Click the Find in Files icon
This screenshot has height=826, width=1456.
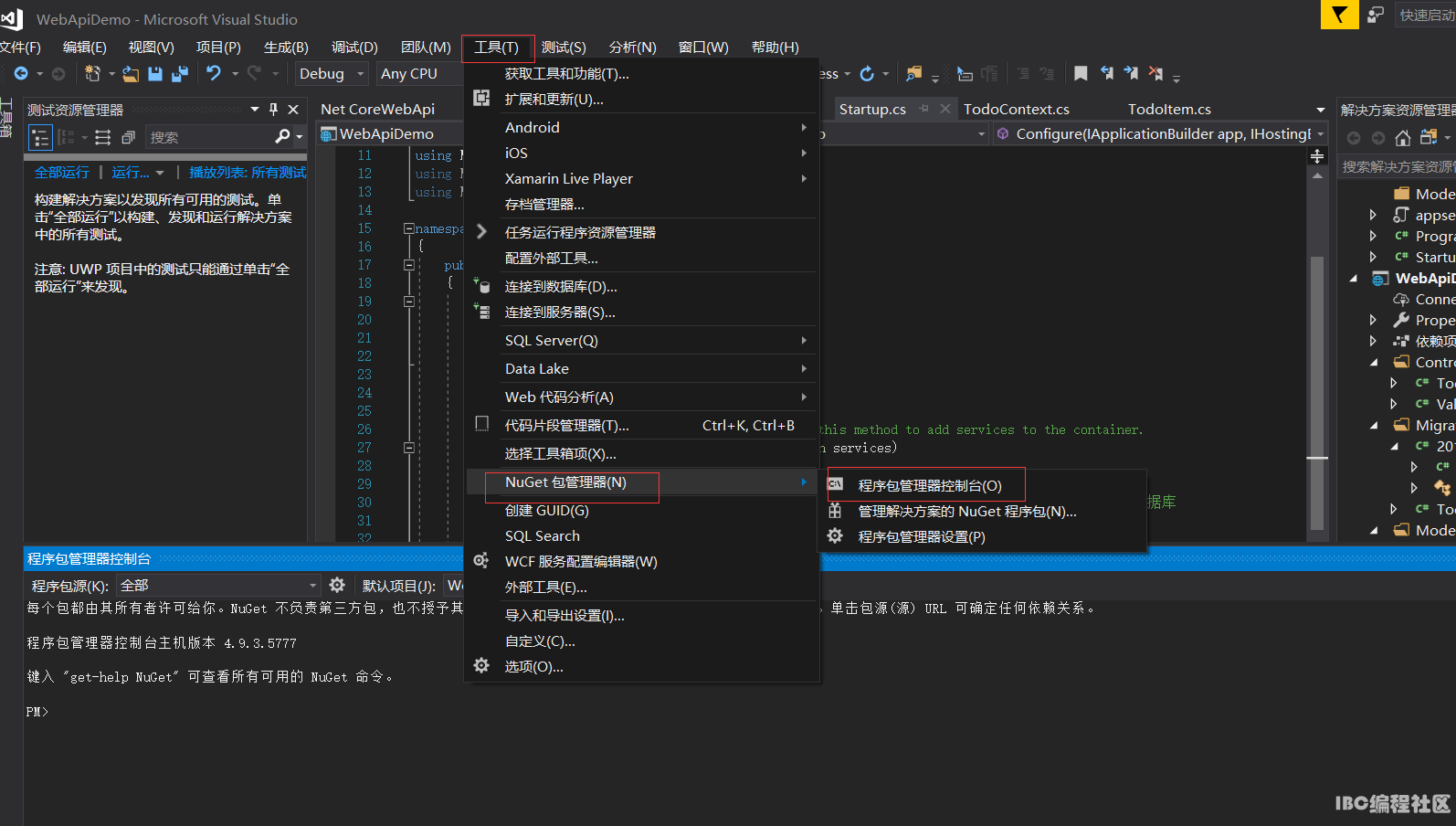pos(913,73)
